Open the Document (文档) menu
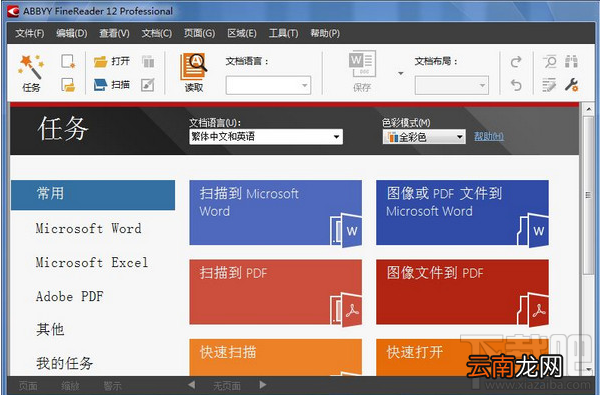The width and height of the screenshot is (600, 395). 157,33
